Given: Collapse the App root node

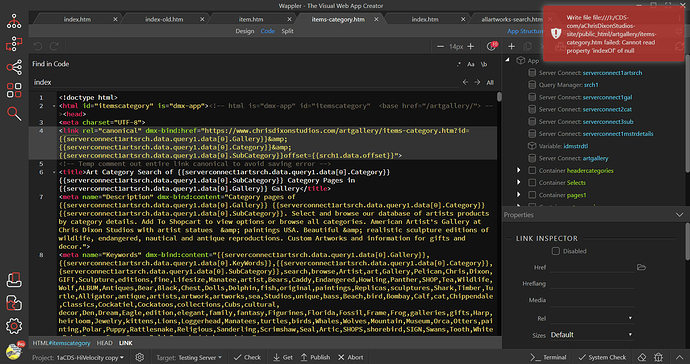Looking at the screenshot, I should tap(507, 59).
